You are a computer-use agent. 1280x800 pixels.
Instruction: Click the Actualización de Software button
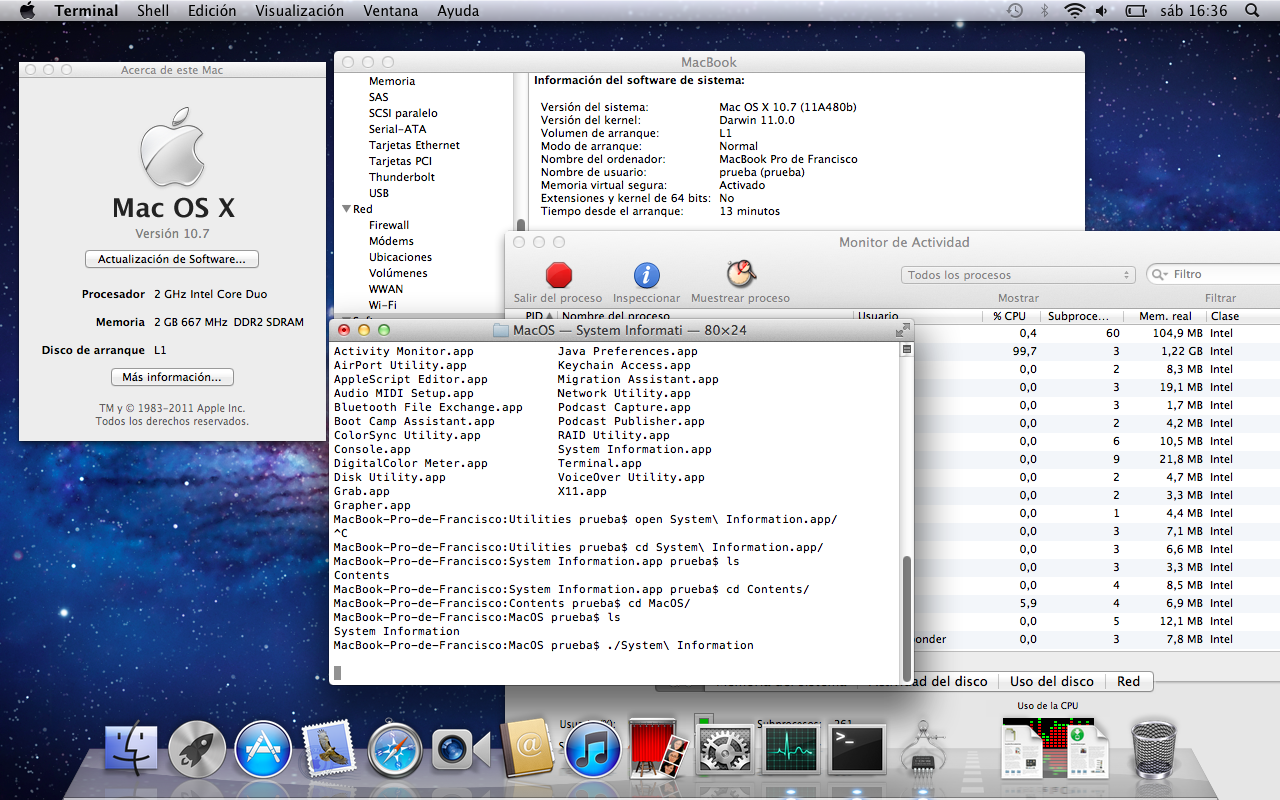172,259
